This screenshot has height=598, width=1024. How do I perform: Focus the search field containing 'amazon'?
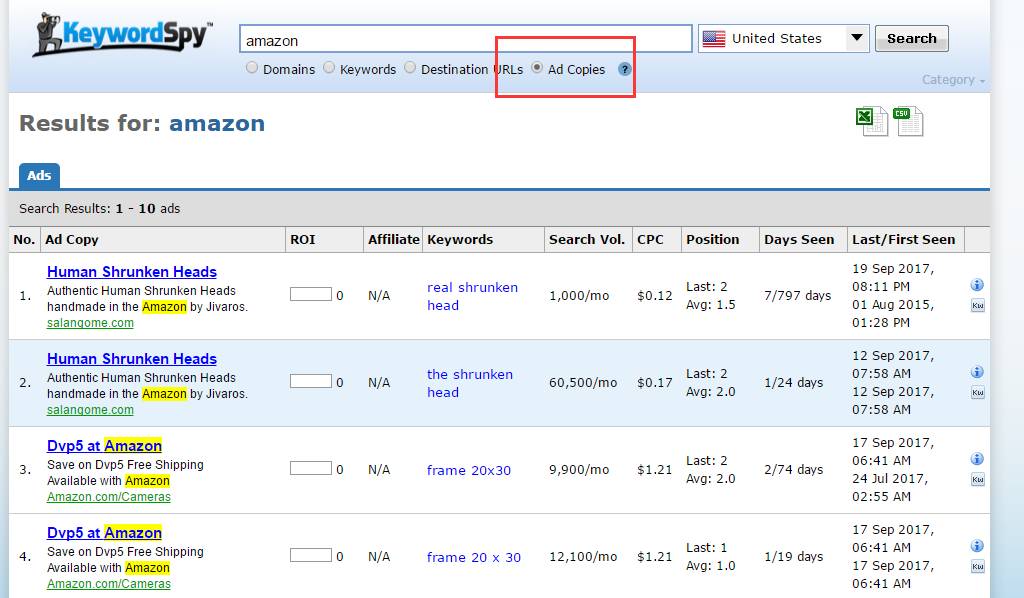[466, 39]
